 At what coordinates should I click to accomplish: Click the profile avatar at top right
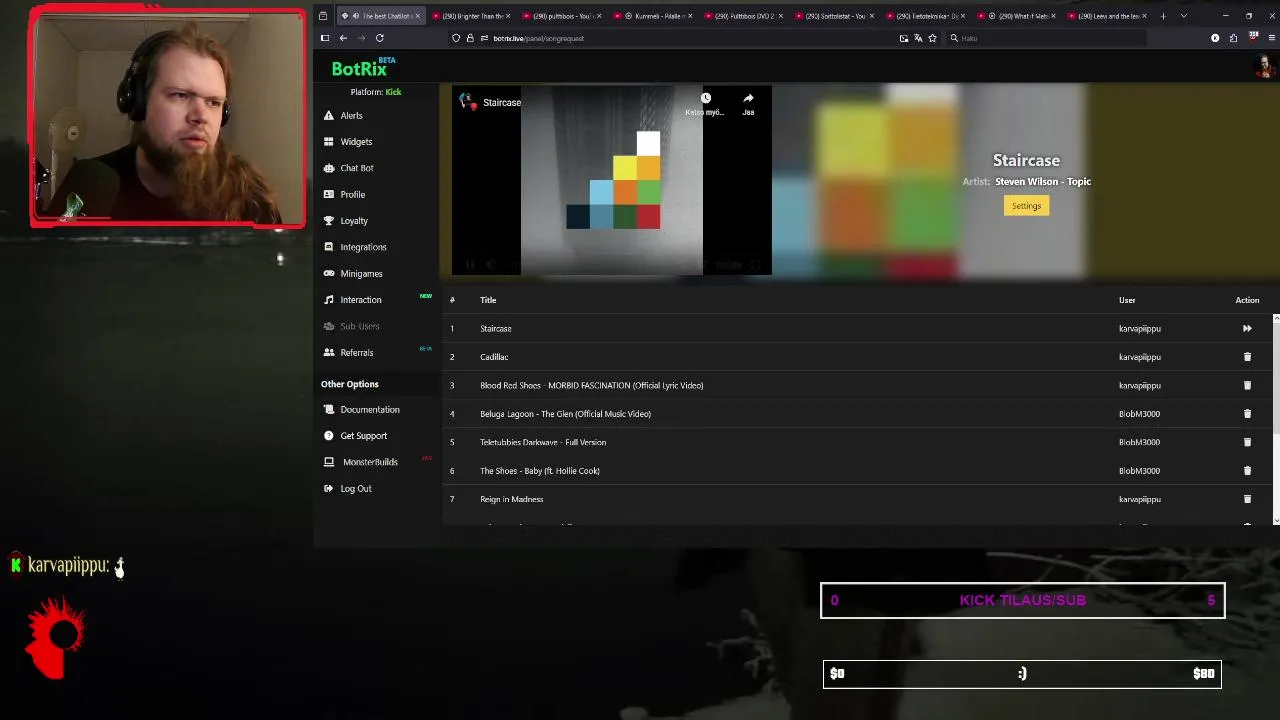(1264, 68)
